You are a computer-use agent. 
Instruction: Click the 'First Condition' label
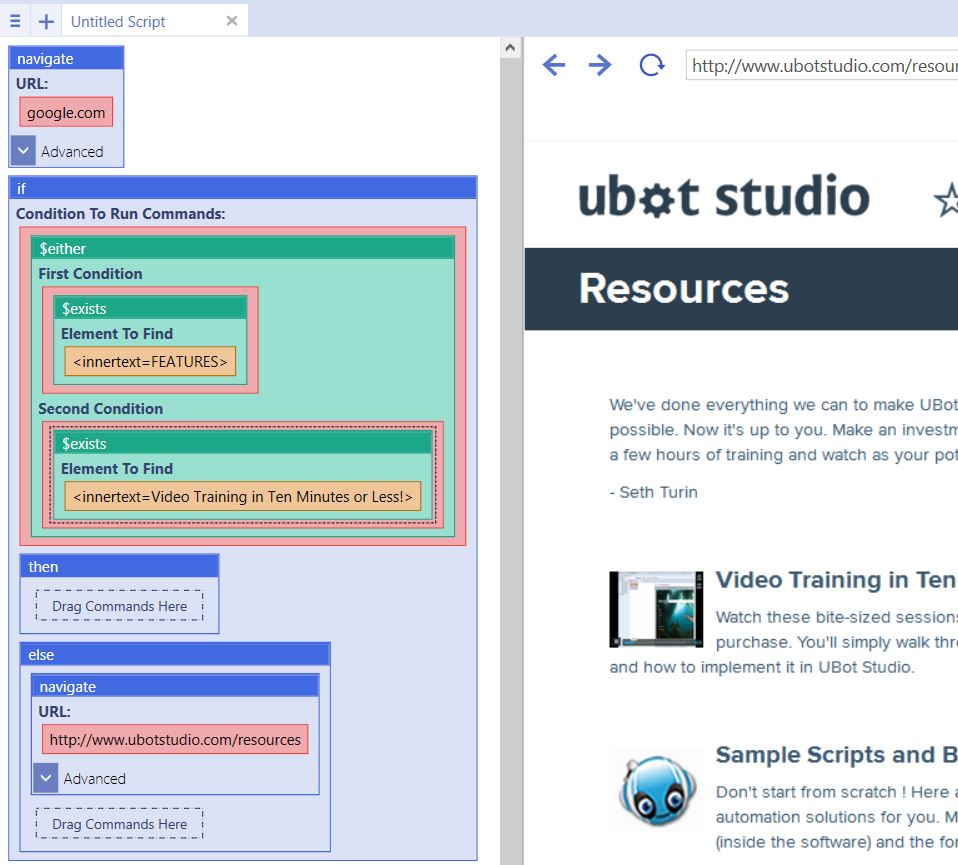point(90,274)
